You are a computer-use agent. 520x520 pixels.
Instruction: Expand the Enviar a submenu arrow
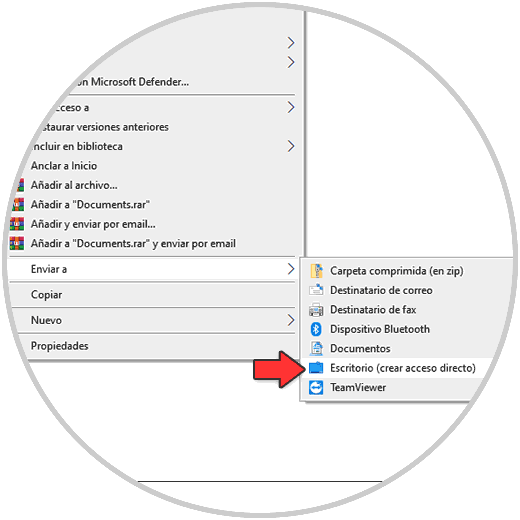(x=291, y=269)
